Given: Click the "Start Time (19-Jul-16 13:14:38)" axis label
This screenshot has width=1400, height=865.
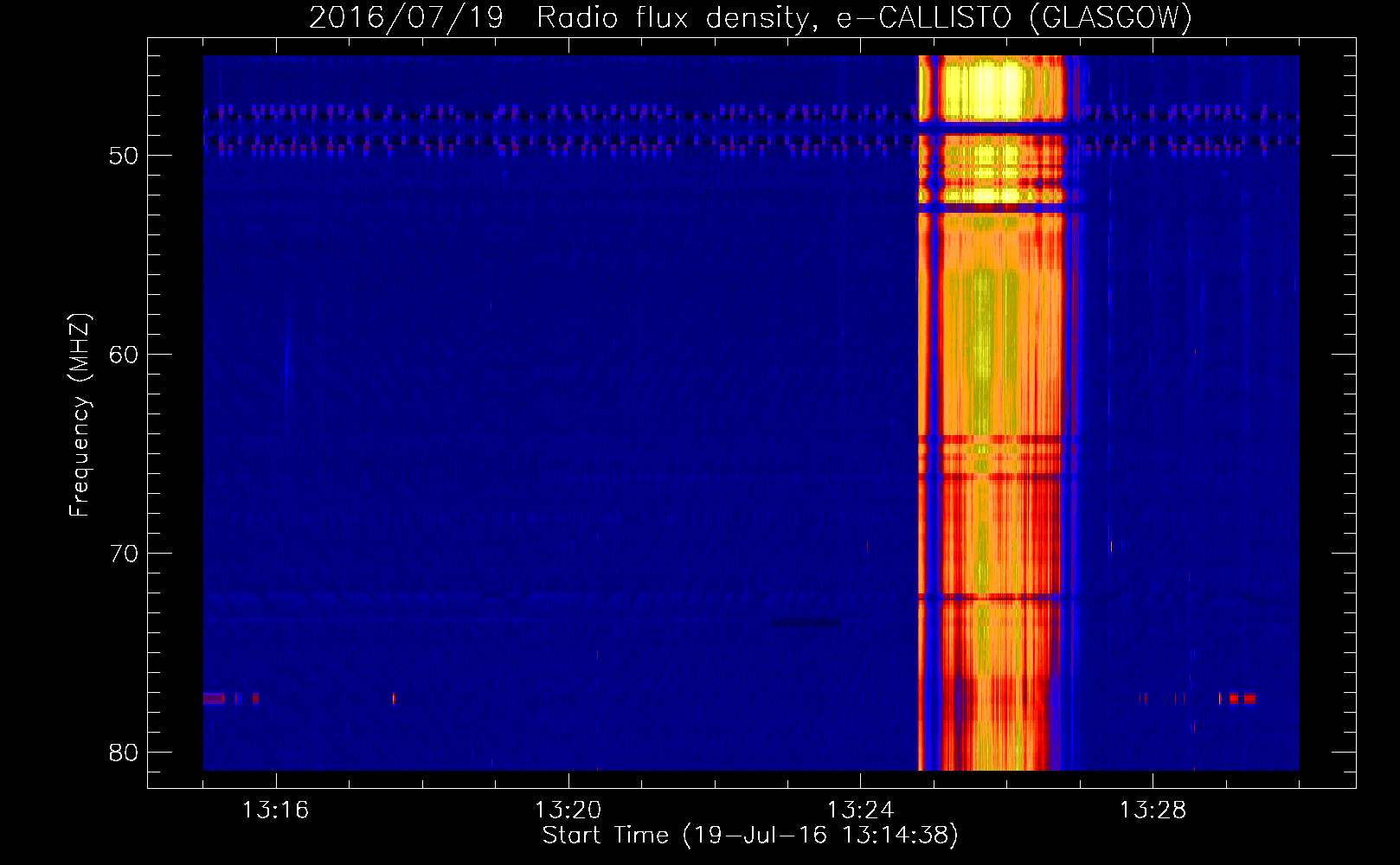Looking at the screenshot, I should pos(750,836).
